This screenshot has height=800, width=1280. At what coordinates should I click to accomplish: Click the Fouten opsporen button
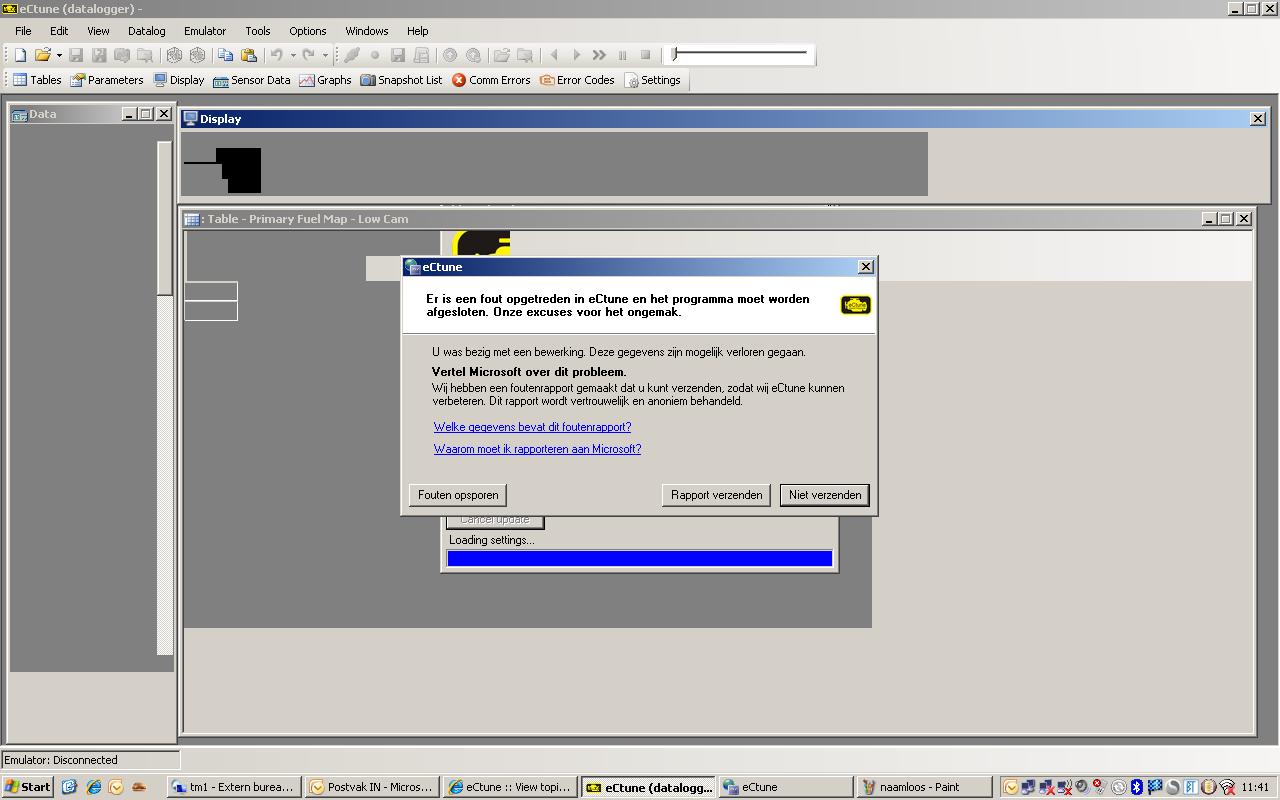coord(458,495)
